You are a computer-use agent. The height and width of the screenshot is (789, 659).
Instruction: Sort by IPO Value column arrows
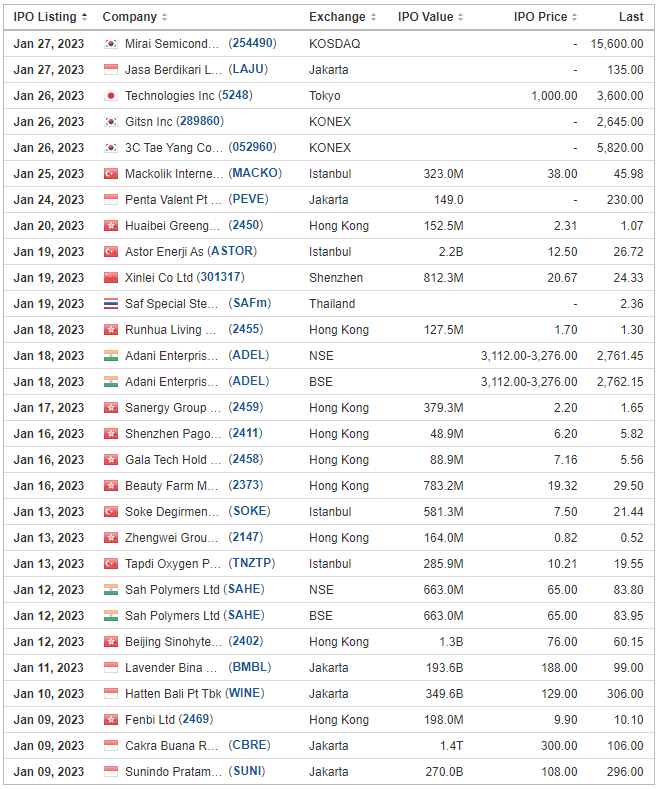[461, 17]
